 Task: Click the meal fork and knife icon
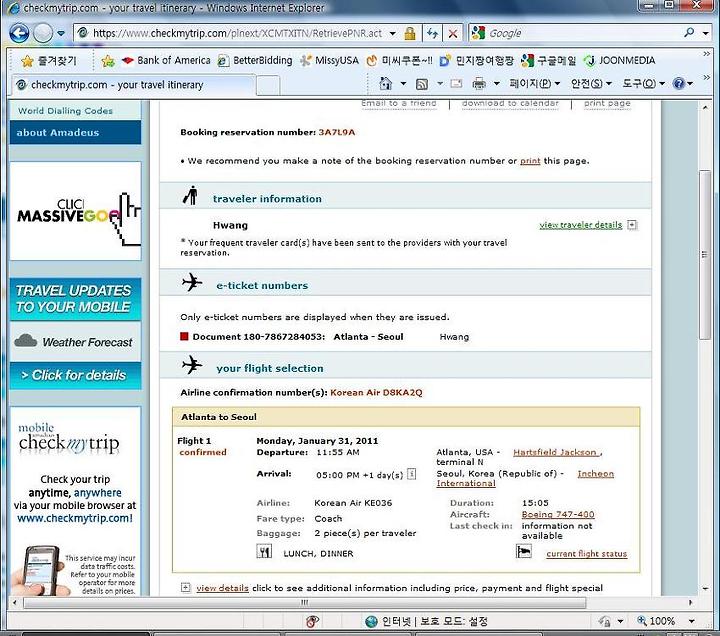tap(264, 552)
